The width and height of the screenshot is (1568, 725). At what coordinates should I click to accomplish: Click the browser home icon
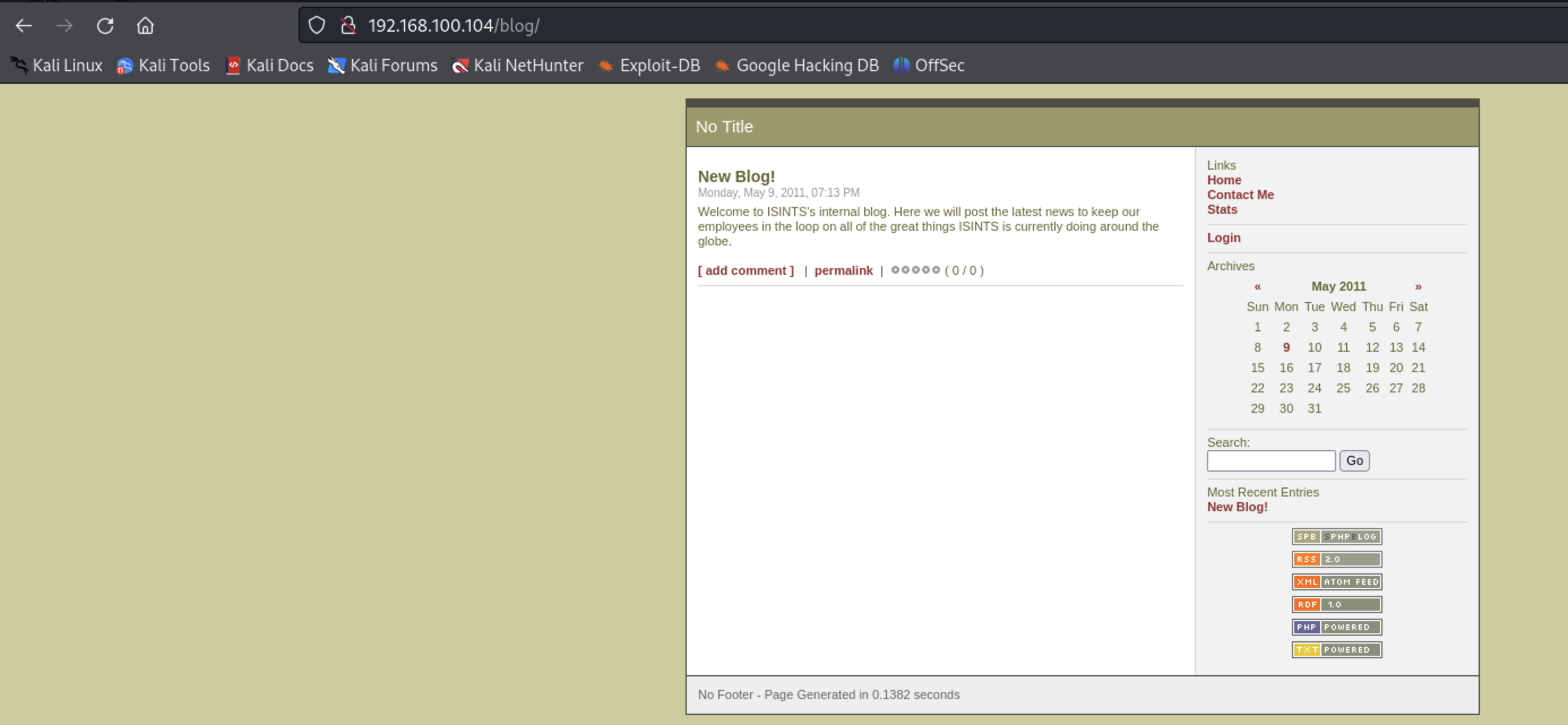[x=145, y=25]
